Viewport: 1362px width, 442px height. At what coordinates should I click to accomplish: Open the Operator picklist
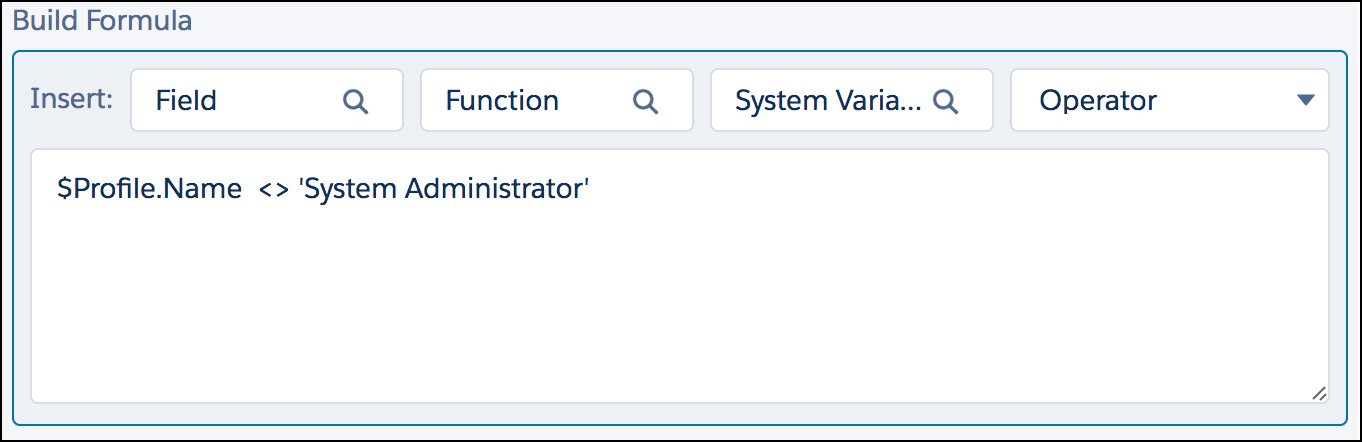1170,100
